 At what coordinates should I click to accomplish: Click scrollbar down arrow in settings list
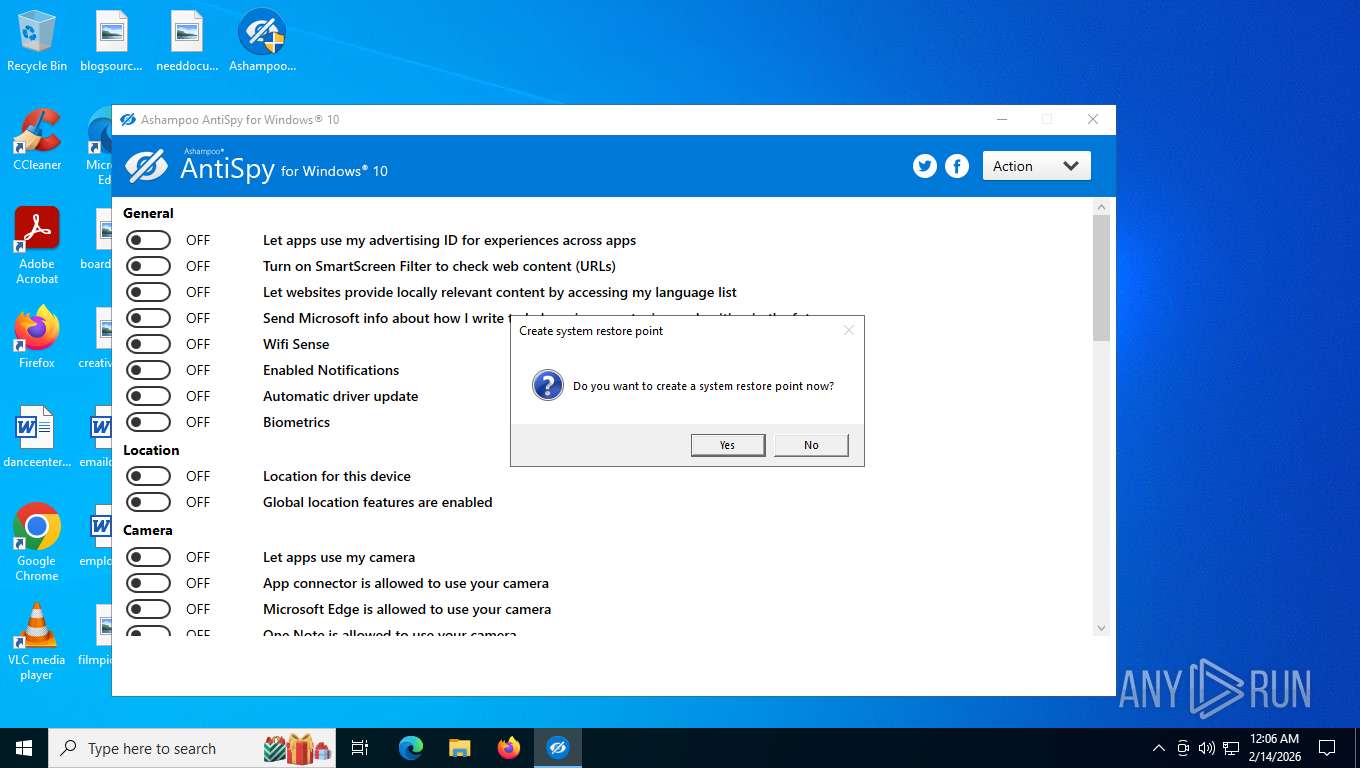(1101, 628)
